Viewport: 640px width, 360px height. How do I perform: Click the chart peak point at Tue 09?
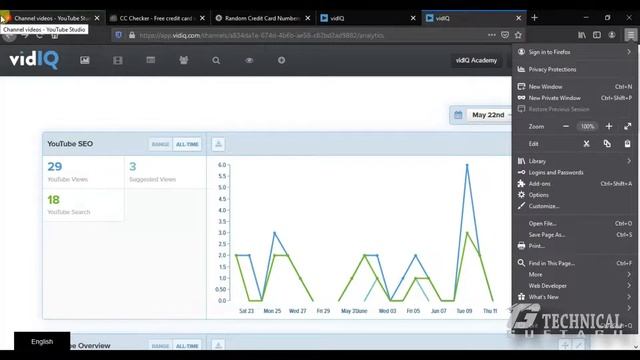467,165
